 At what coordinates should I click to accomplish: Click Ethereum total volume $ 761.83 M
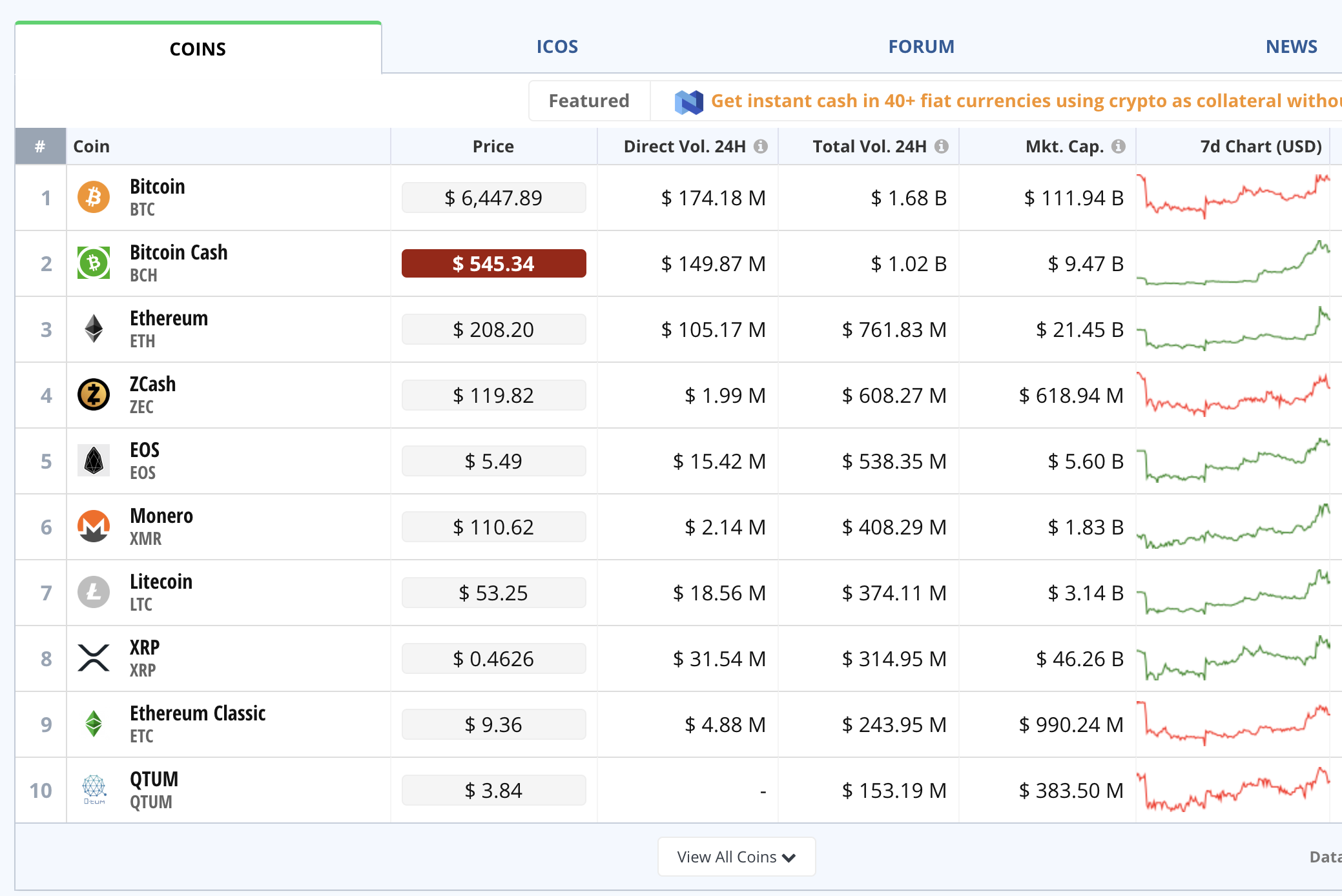[x=894, y=329]
